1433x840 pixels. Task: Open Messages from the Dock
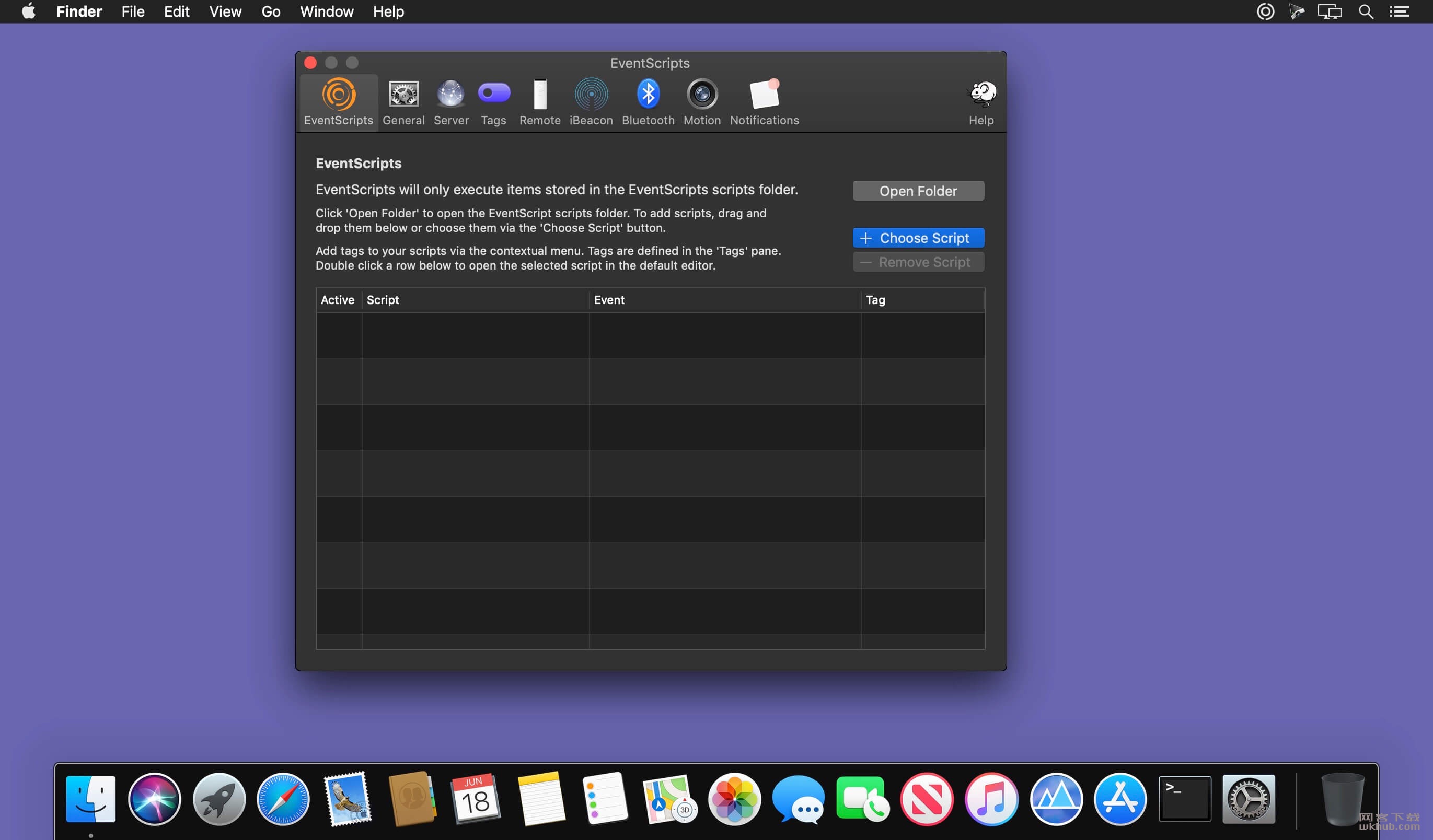pos(799,799)
